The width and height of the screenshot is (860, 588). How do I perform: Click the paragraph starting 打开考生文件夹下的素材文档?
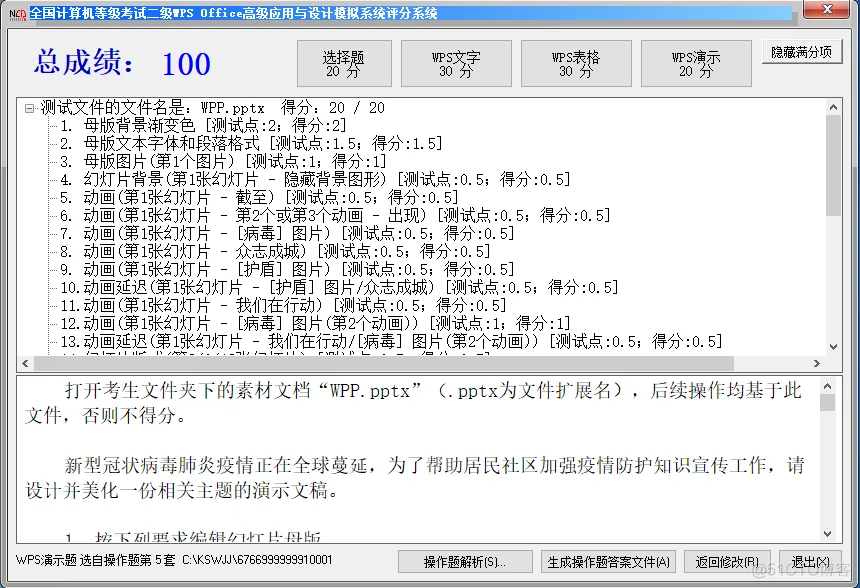pos(414,403)
